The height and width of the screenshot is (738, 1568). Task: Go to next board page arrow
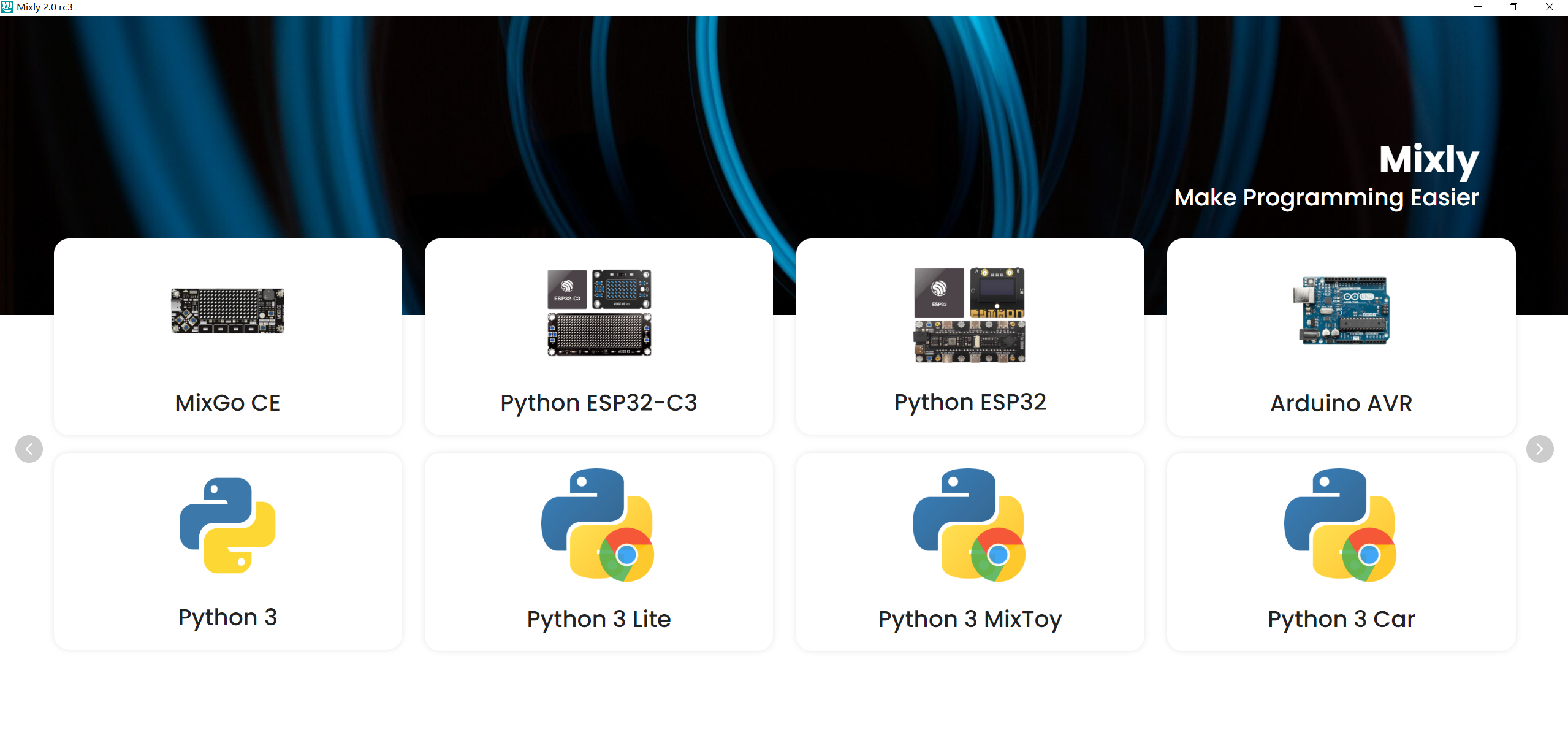(1539, 449)
